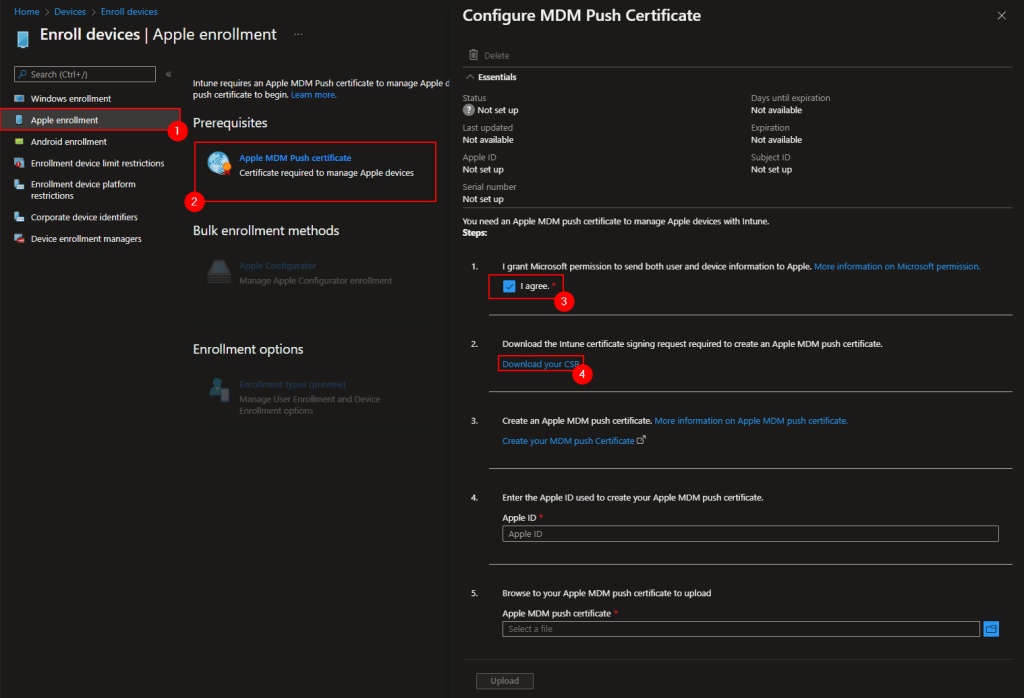The image size is (1024, 698).
Task: Toggle the I agree checkbox
Action: tap(510, 287)
